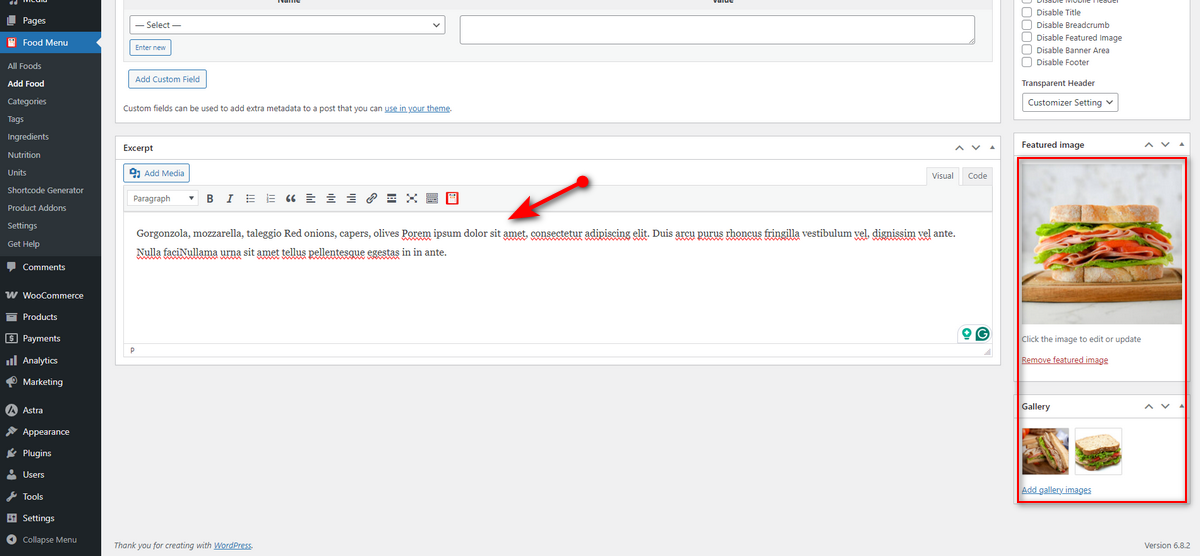The width and height of the screenshot is (1200, 556).
Task: Switch to Visual editor tab
Action: point(942,176)
